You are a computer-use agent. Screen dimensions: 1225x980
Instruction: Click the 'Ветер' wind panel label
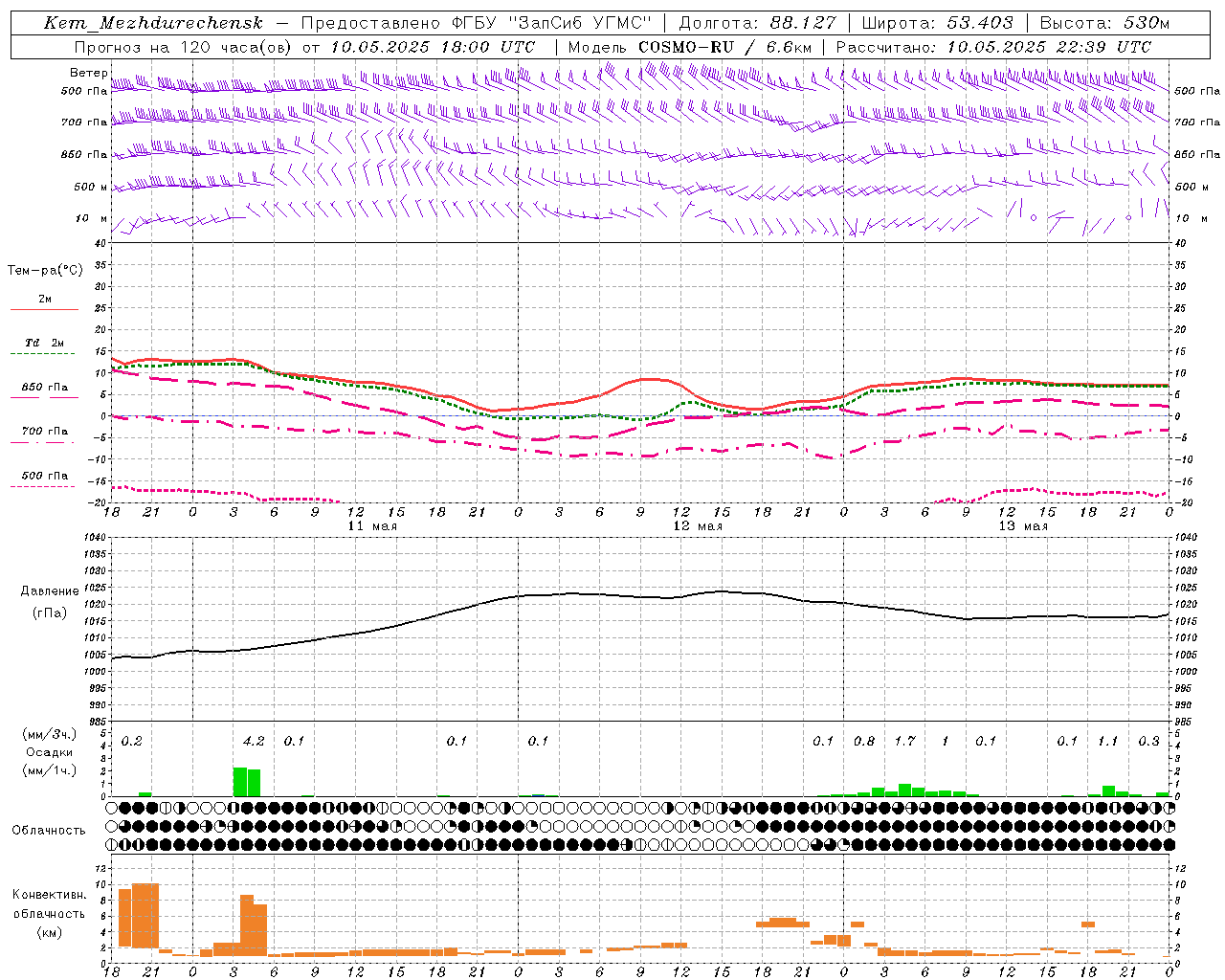(88, 73)
